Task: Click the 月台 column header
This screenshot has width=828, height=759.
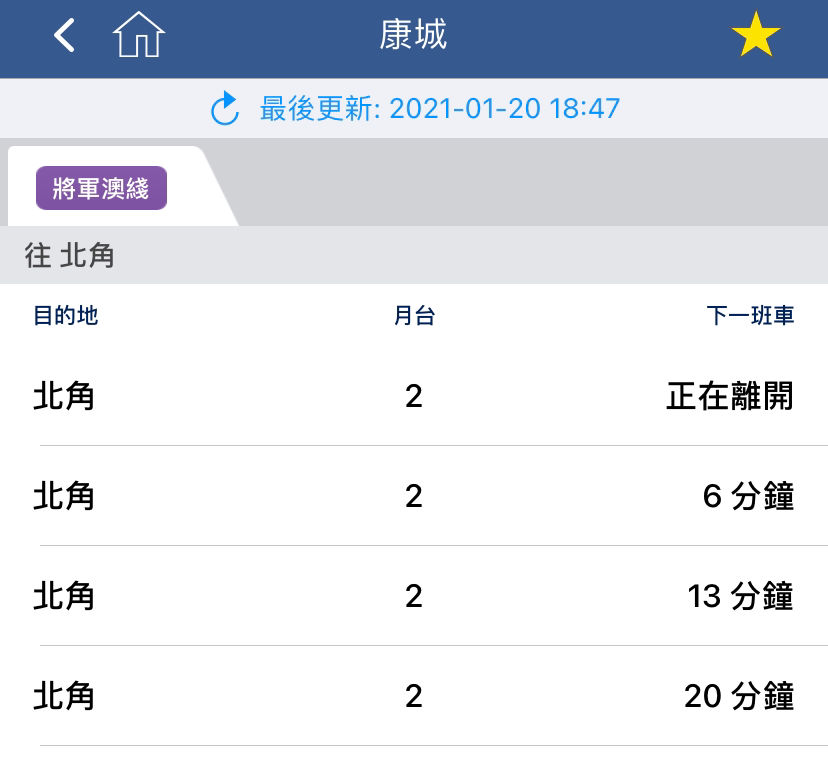Action: coord(414,315)
